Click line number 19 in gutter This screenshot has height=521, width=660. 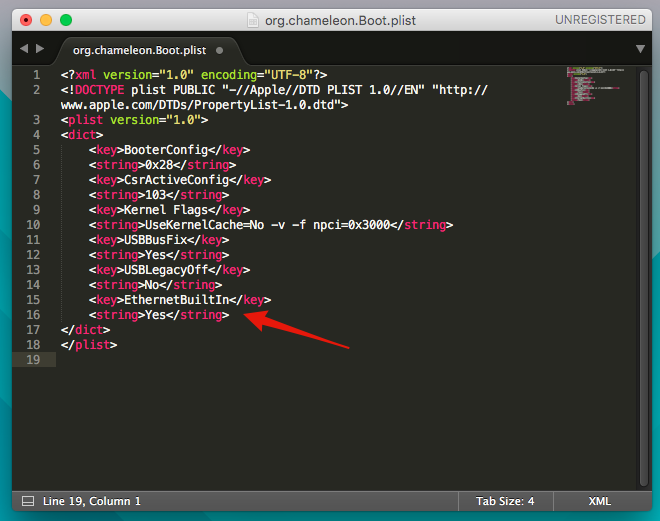click(x=33, y=360)
